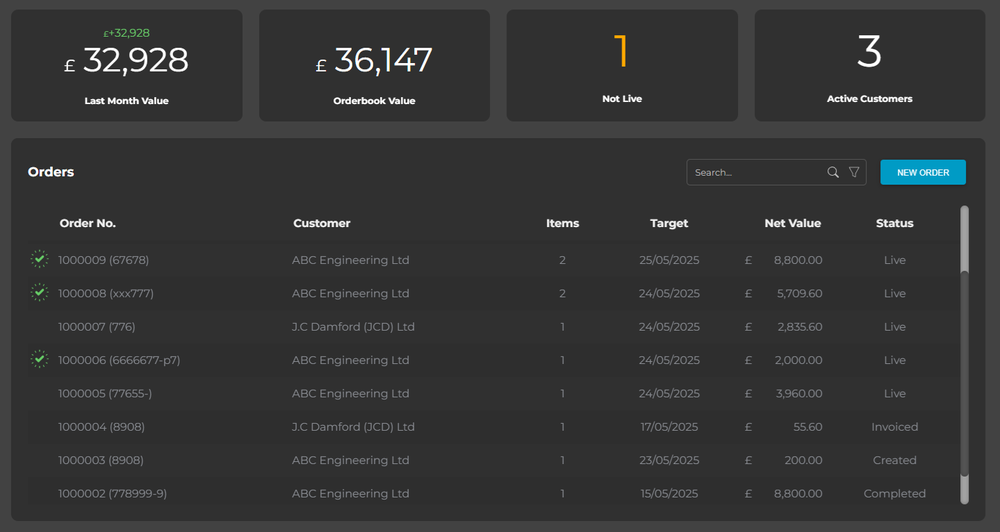Open order 1000008 (xxx777)
1000x532 pixels.
[x=106, y=293]
